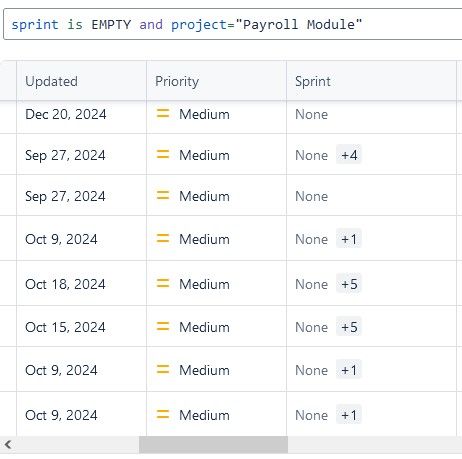Click the Medium priority icon for Oct 15, 2024
The image size is (462, 459).
pos(163,326)
